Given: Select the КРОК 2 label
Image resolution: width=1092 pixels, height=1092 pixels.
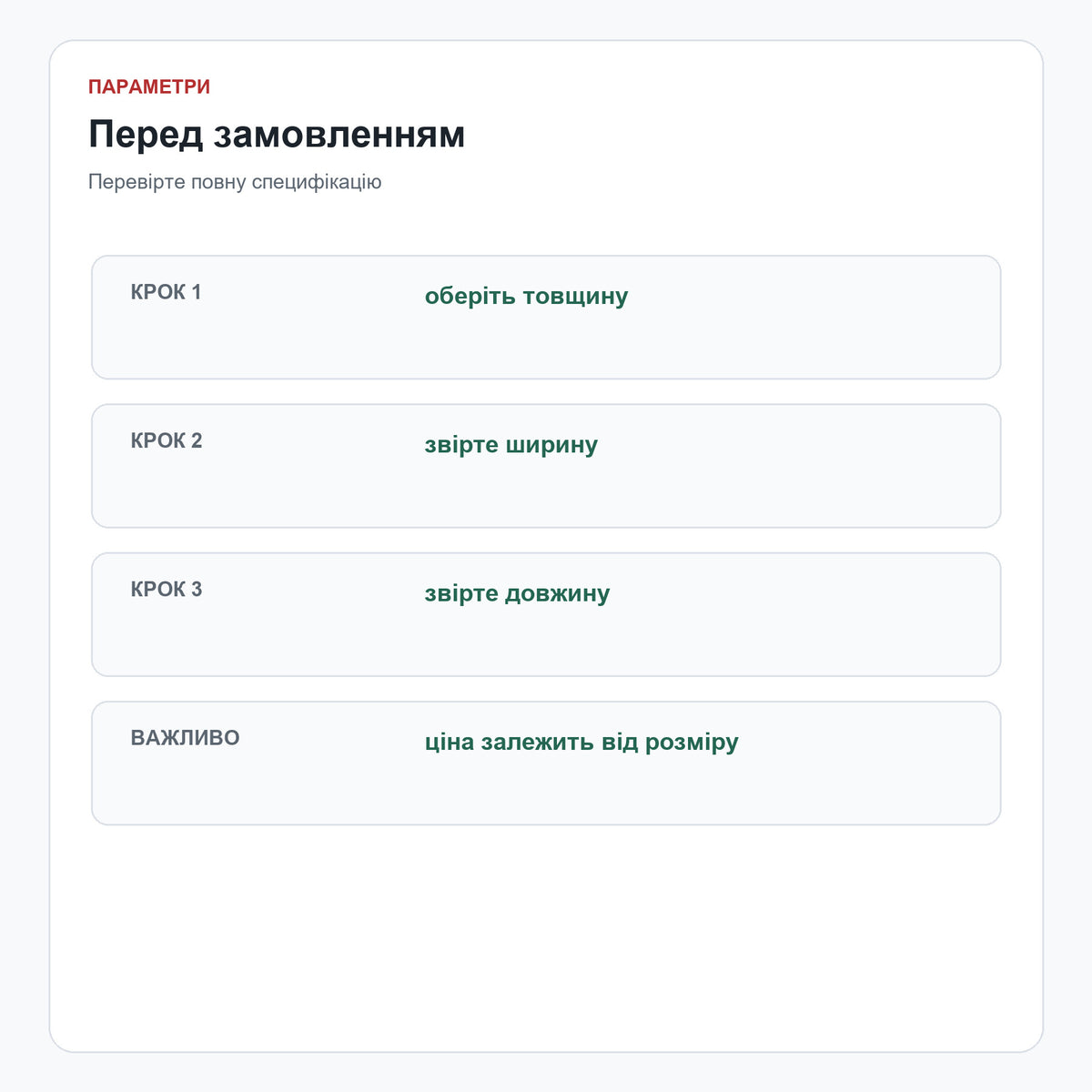Looking at the screenshot, I should point(167,440).
